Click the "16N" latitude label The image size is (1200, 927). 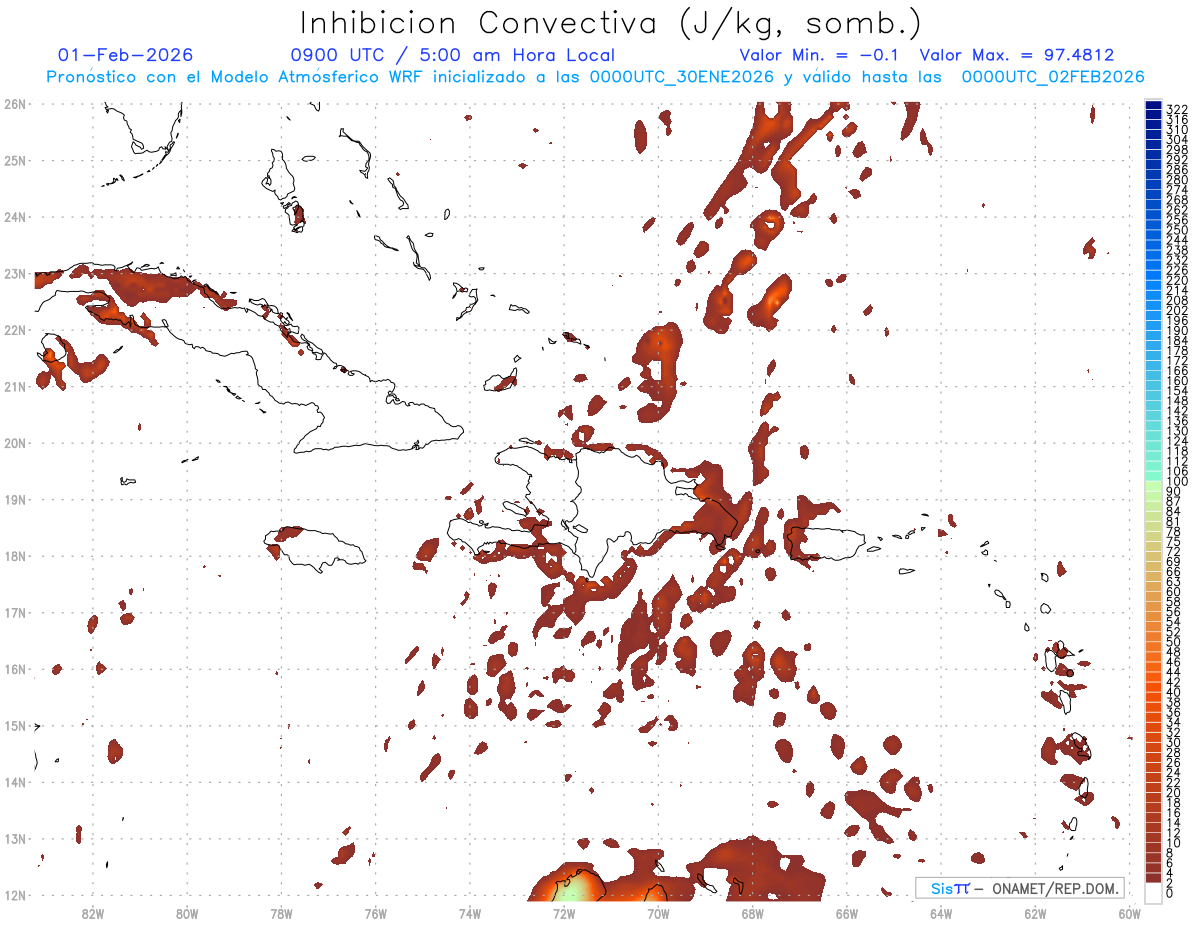click(x=15, y=669)
